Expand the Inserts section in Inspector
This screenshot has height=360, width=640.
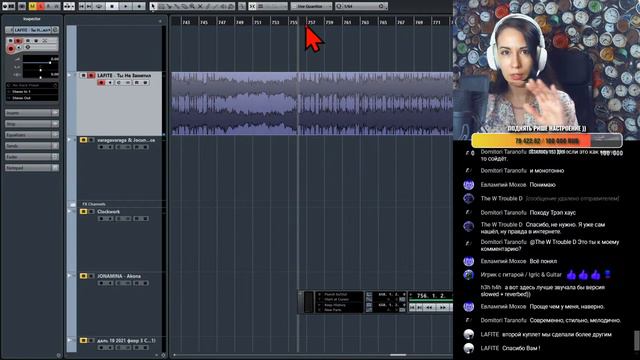pos(32,113)
